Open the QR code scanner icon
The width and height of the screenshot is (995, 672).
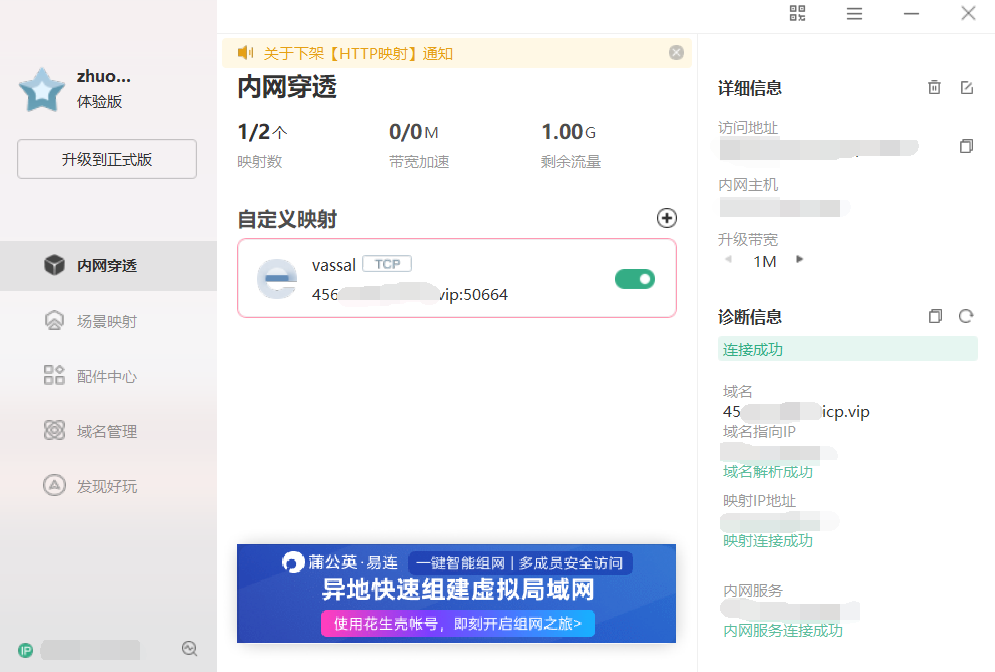coord(798,13)
